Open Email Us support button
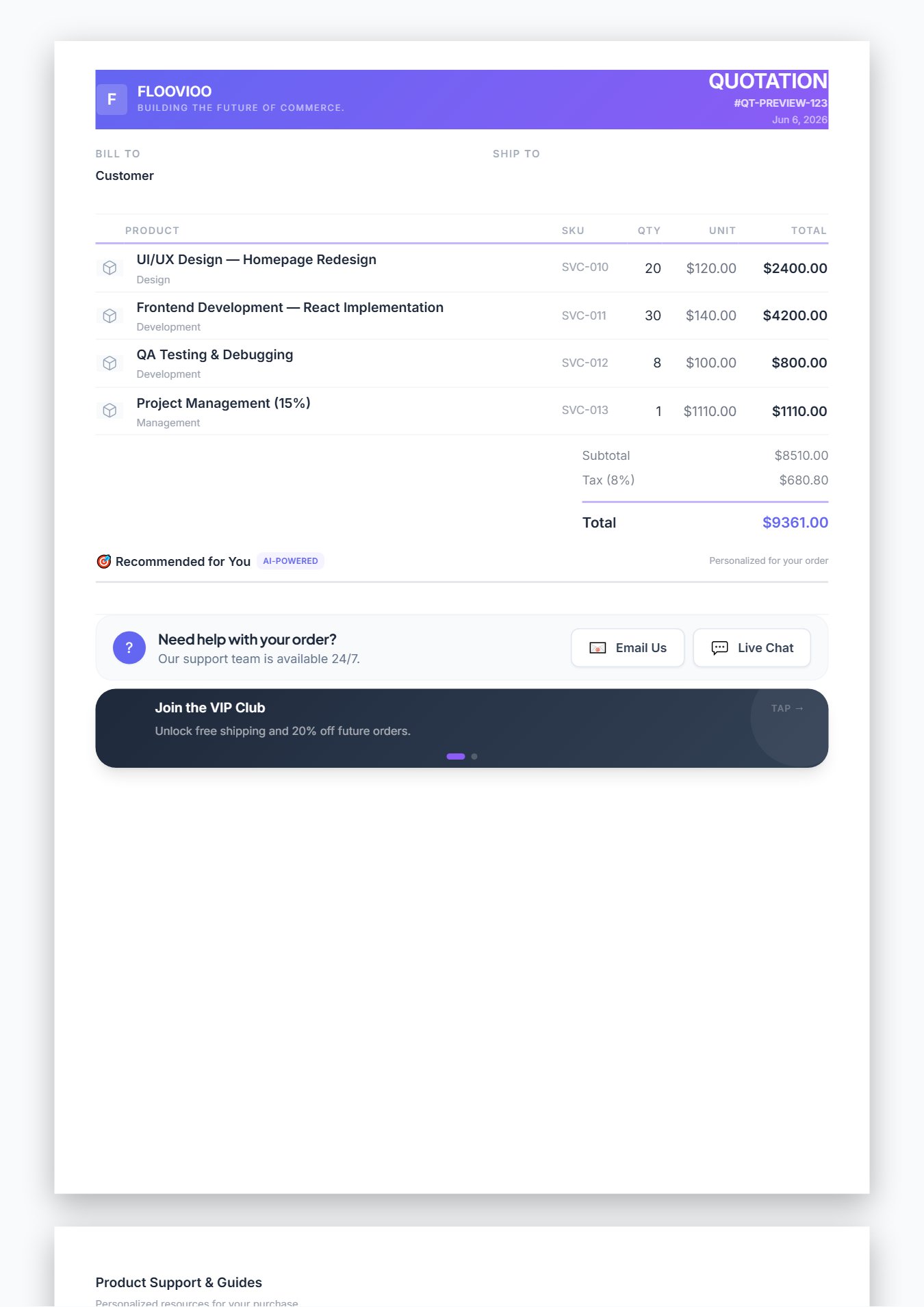Image resolution: width=924 pixels, height=1307 pixels. point(628,647)
